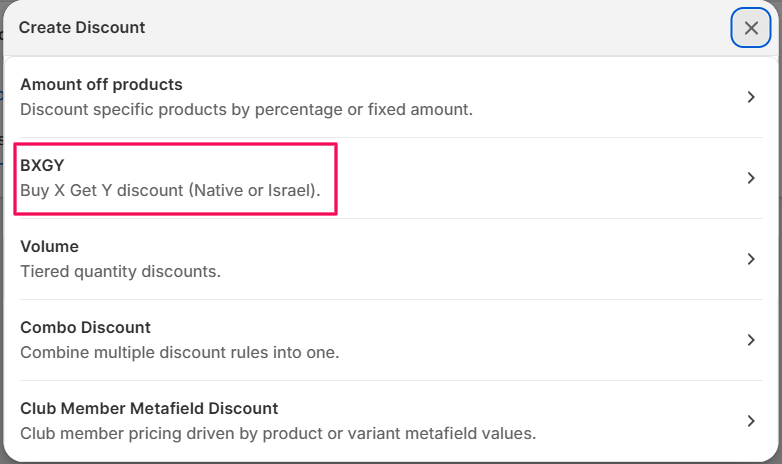Click the arrow icon in BXGY row
The height and width of the screenshot is (464, 782).
[x=752, y=178]
